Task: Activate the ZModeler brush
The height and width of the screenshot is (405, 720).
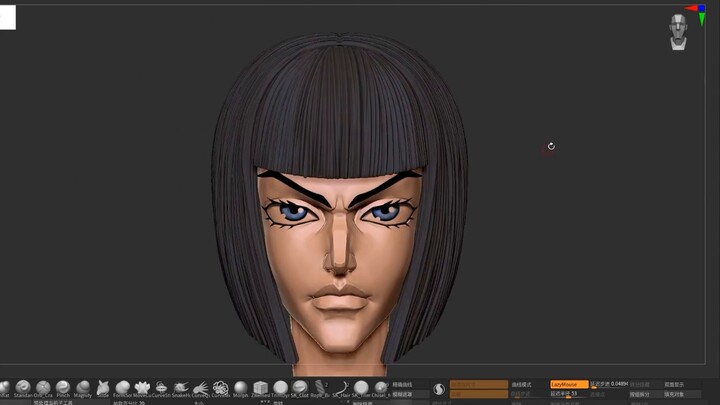Action: (x=261, y=388)
